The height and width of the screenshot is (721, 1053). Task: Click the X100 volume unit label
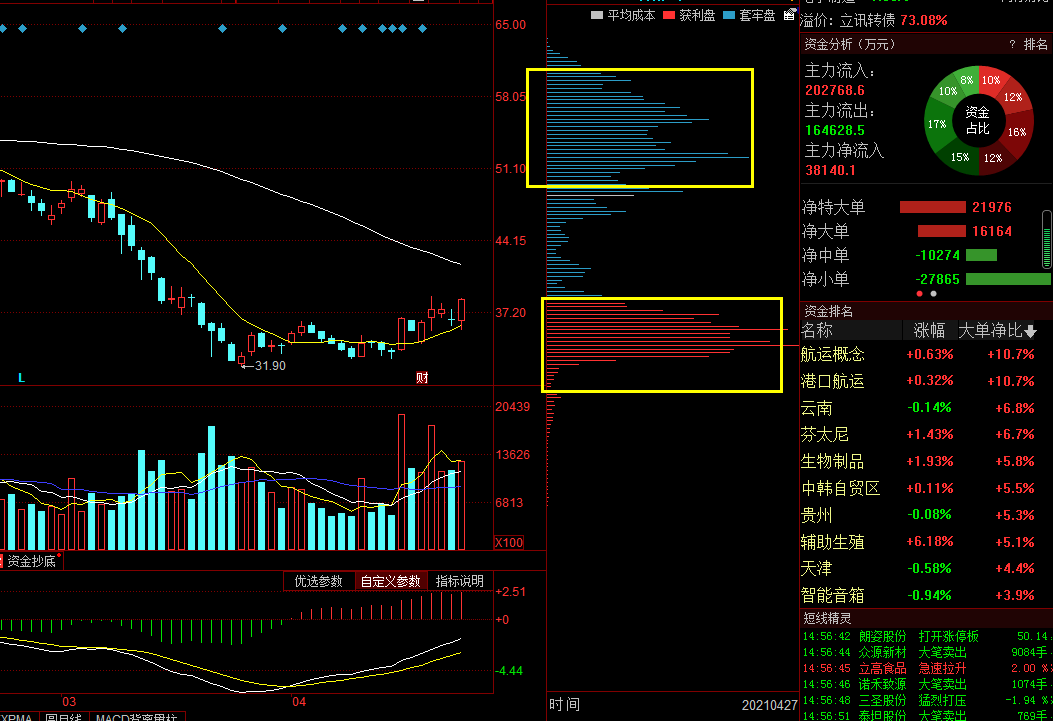(508, 542)
